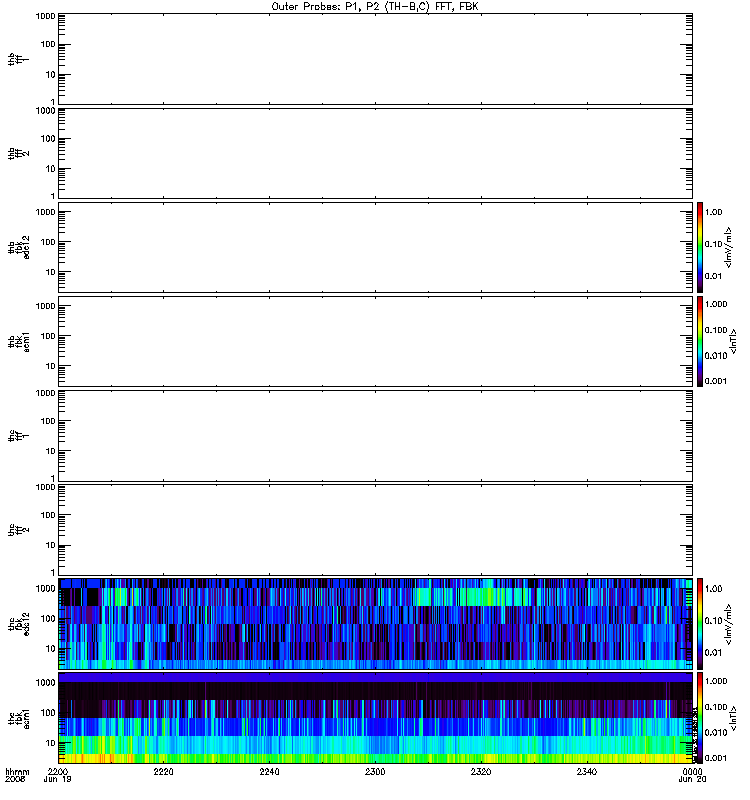Select the 'thb fff 1' panel axis label
This screenshot has width=750, height=800.
point(18,59)
